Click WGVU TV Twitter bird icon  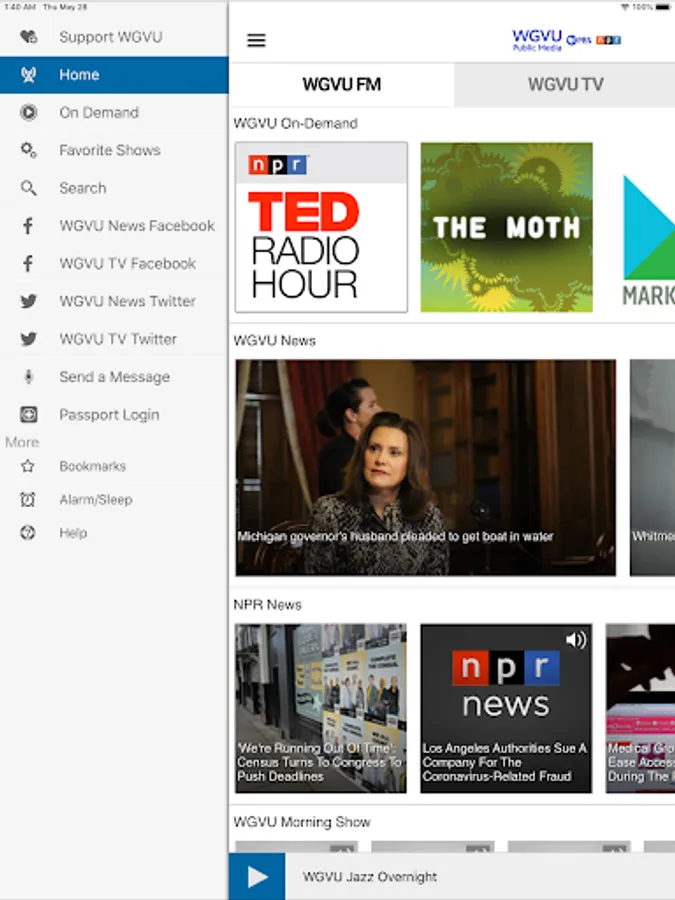[28, 339]
